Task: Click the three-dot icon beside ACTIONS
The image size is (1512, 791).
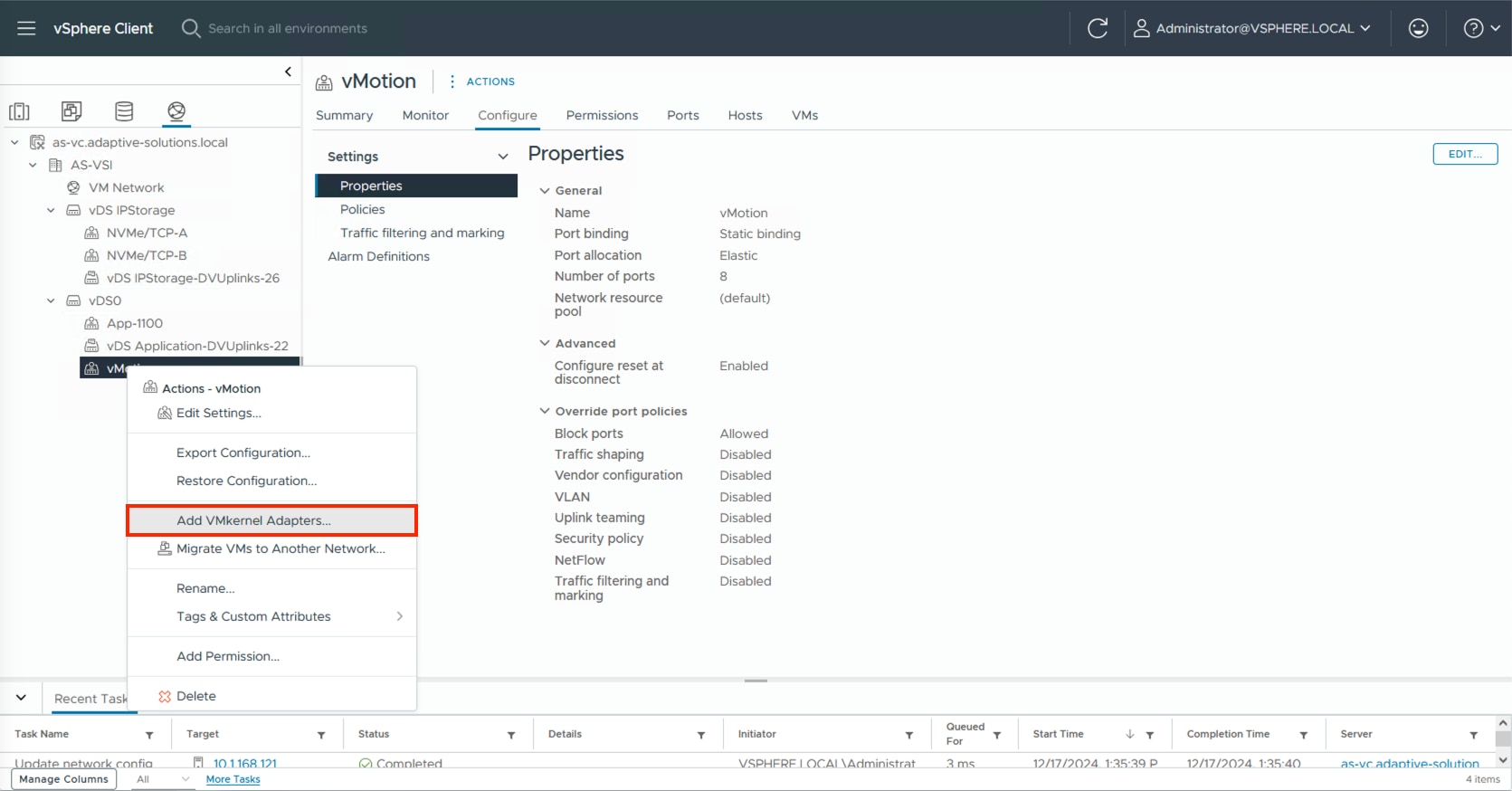Action: click(452, 81)
